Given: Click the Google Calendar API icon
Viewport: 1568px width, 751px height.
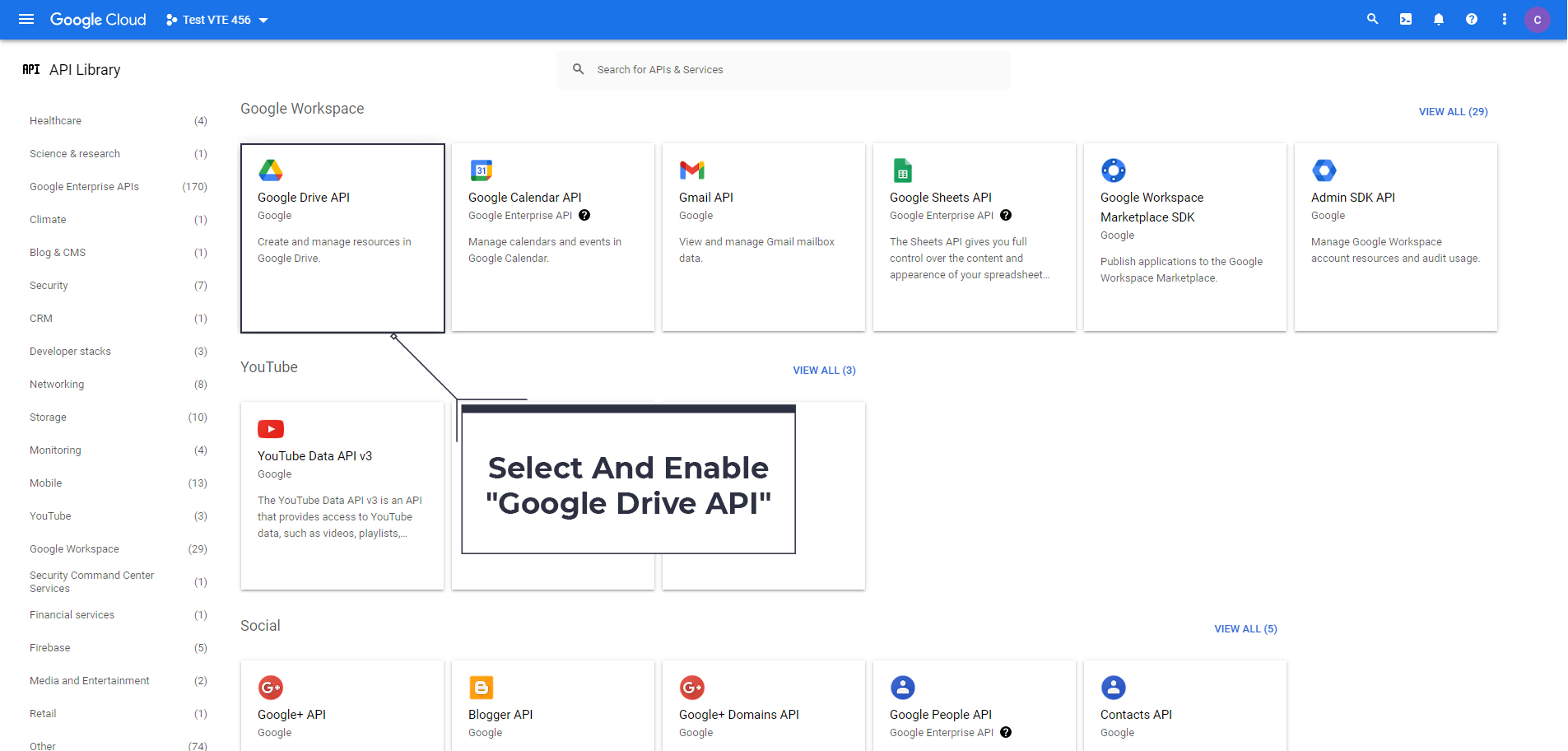Looking at the screenshot, I should (482, 170).
